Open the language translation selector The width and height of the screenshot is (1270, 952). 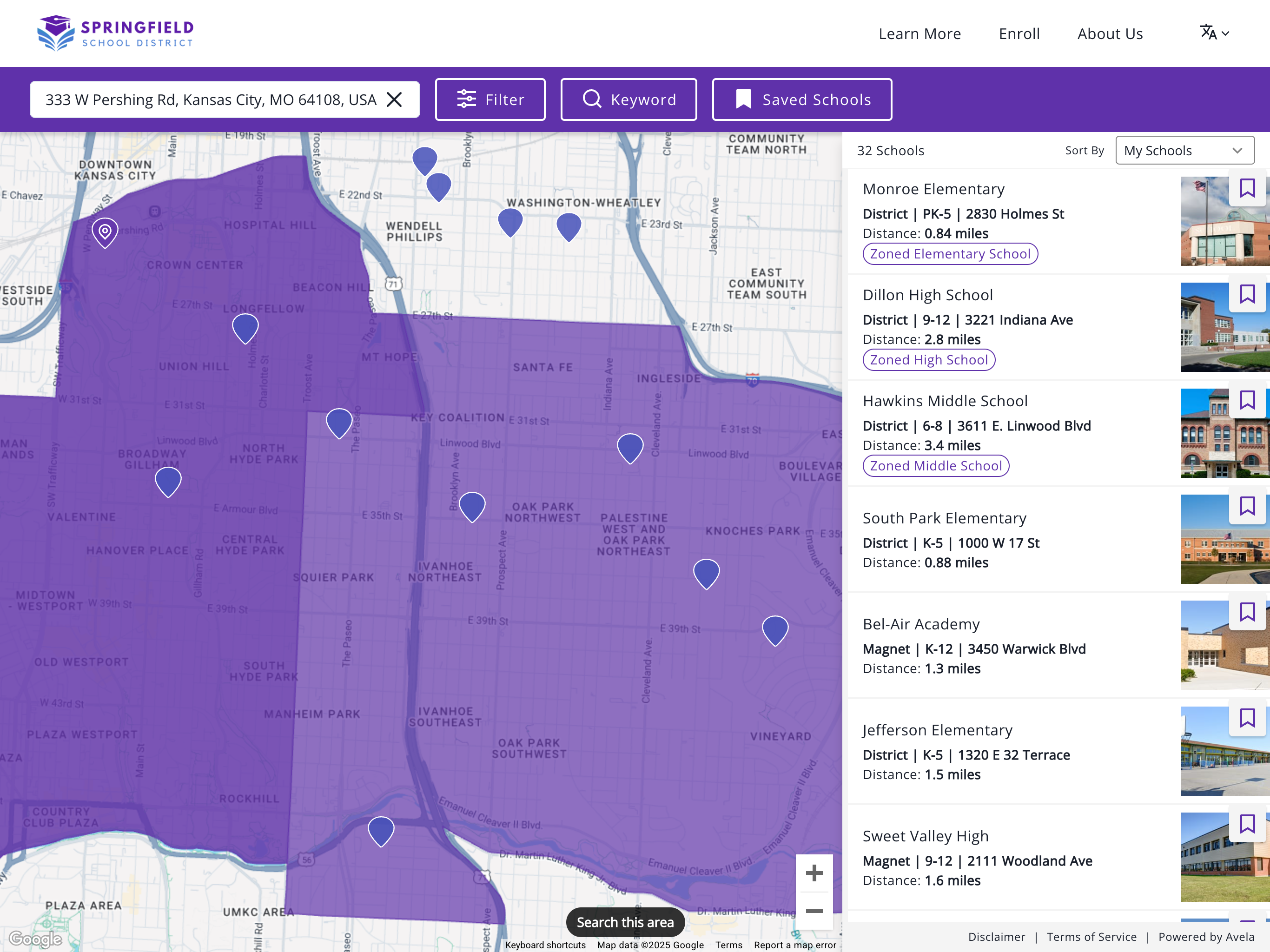click(1214, 33)
